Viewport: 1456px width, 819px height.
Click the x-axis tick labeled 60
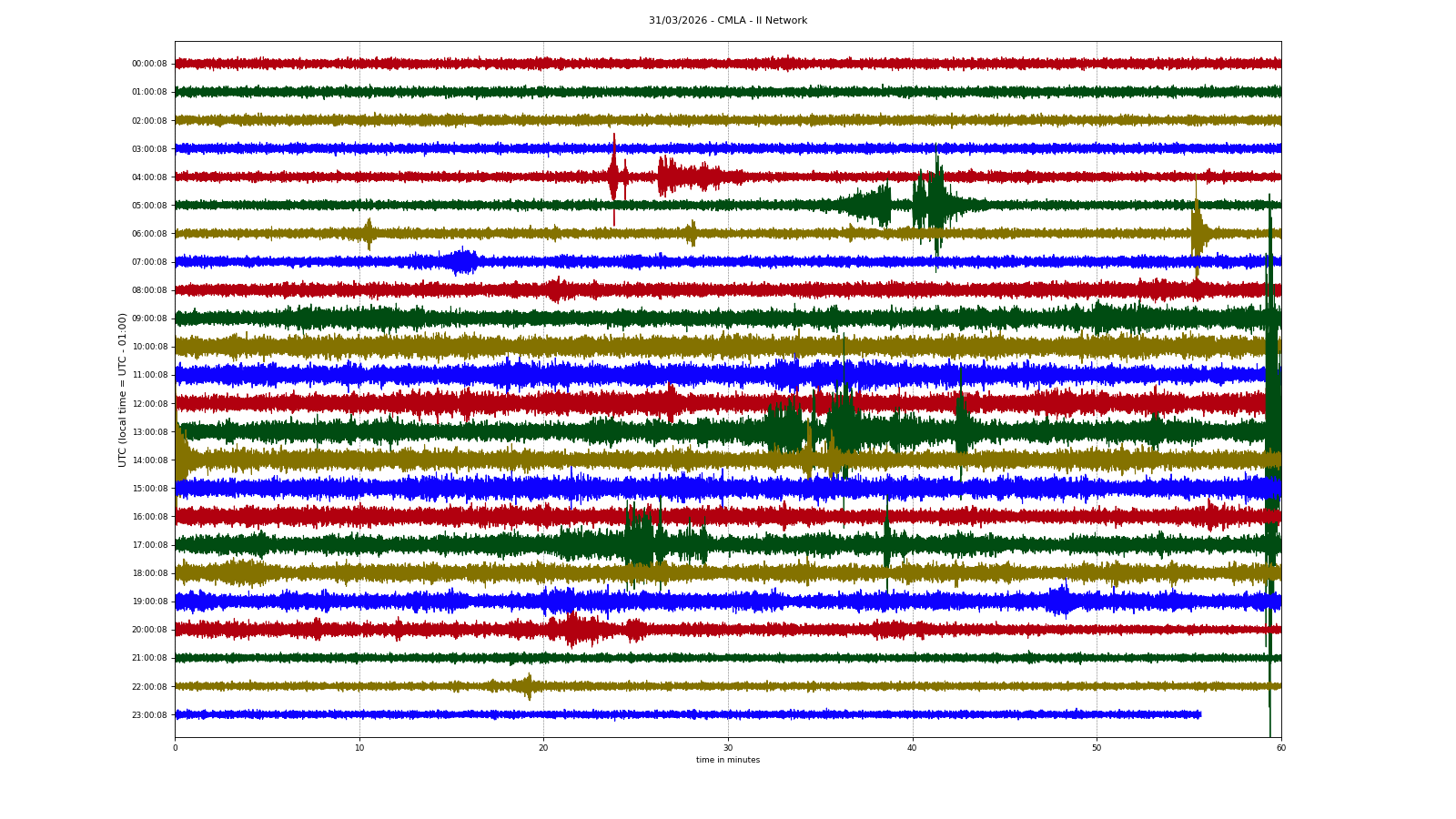click(x=1280, y=748)
